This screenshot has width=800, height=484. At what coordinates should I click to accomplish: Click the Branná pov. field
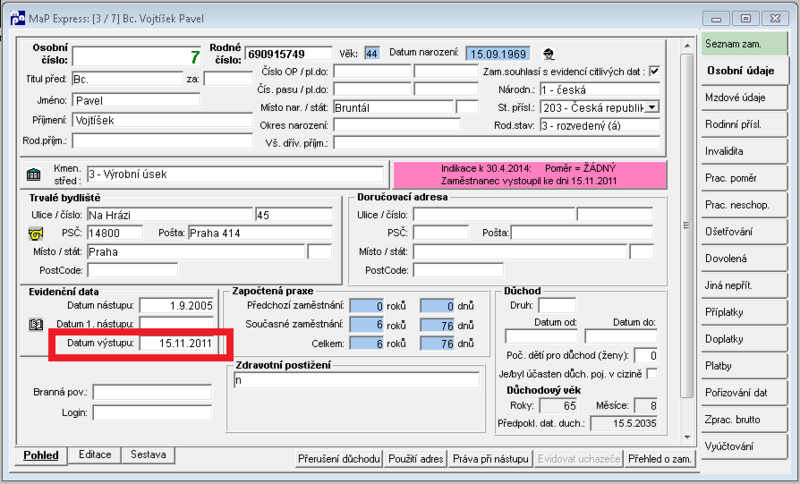[152, 392]
